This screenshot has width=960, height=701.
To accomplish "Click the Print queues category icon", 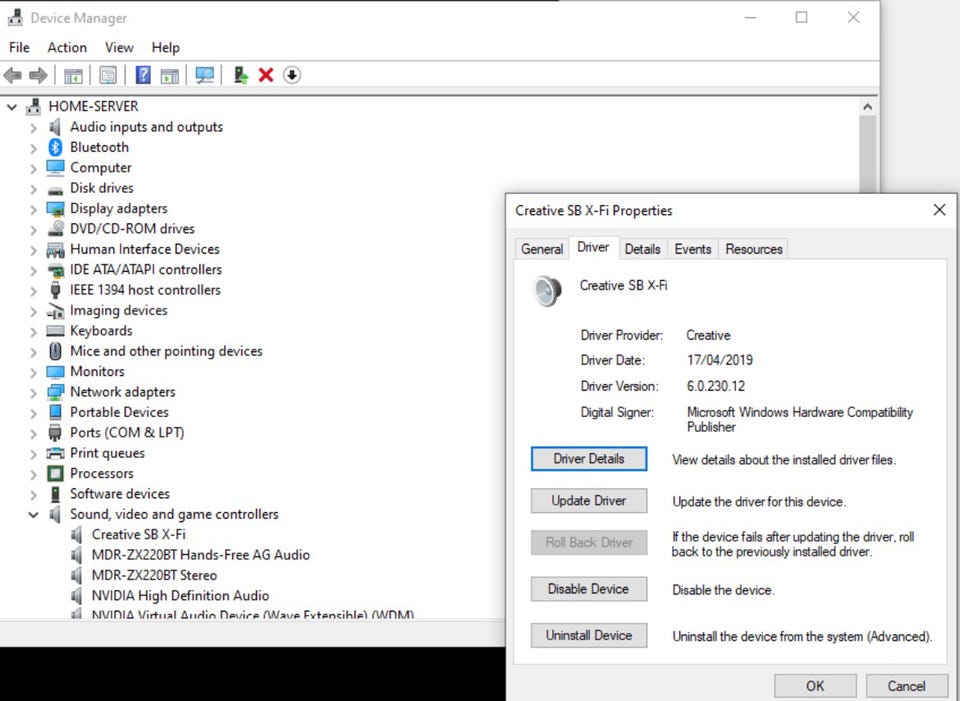I will coord(55,453).
